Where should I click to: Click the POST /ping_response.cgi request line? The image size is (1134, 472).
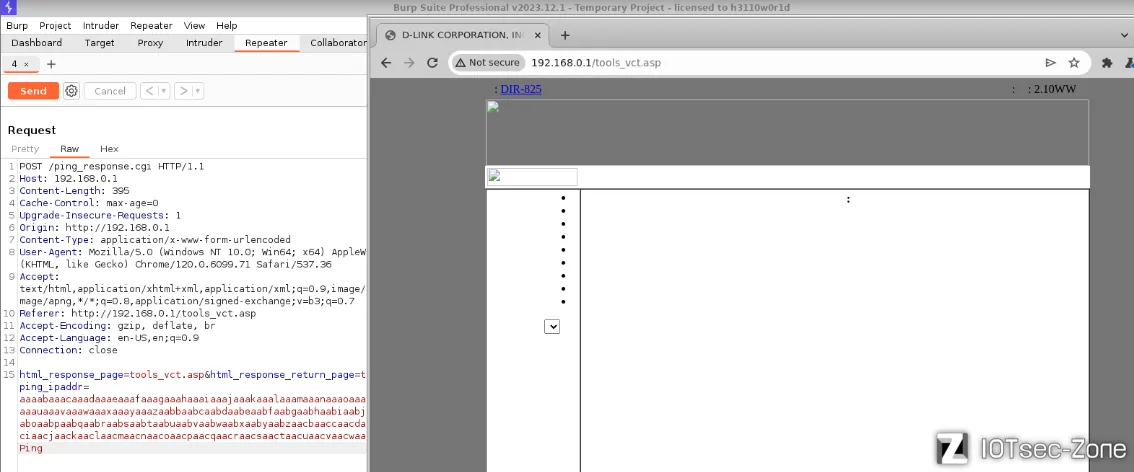(111, 166)
